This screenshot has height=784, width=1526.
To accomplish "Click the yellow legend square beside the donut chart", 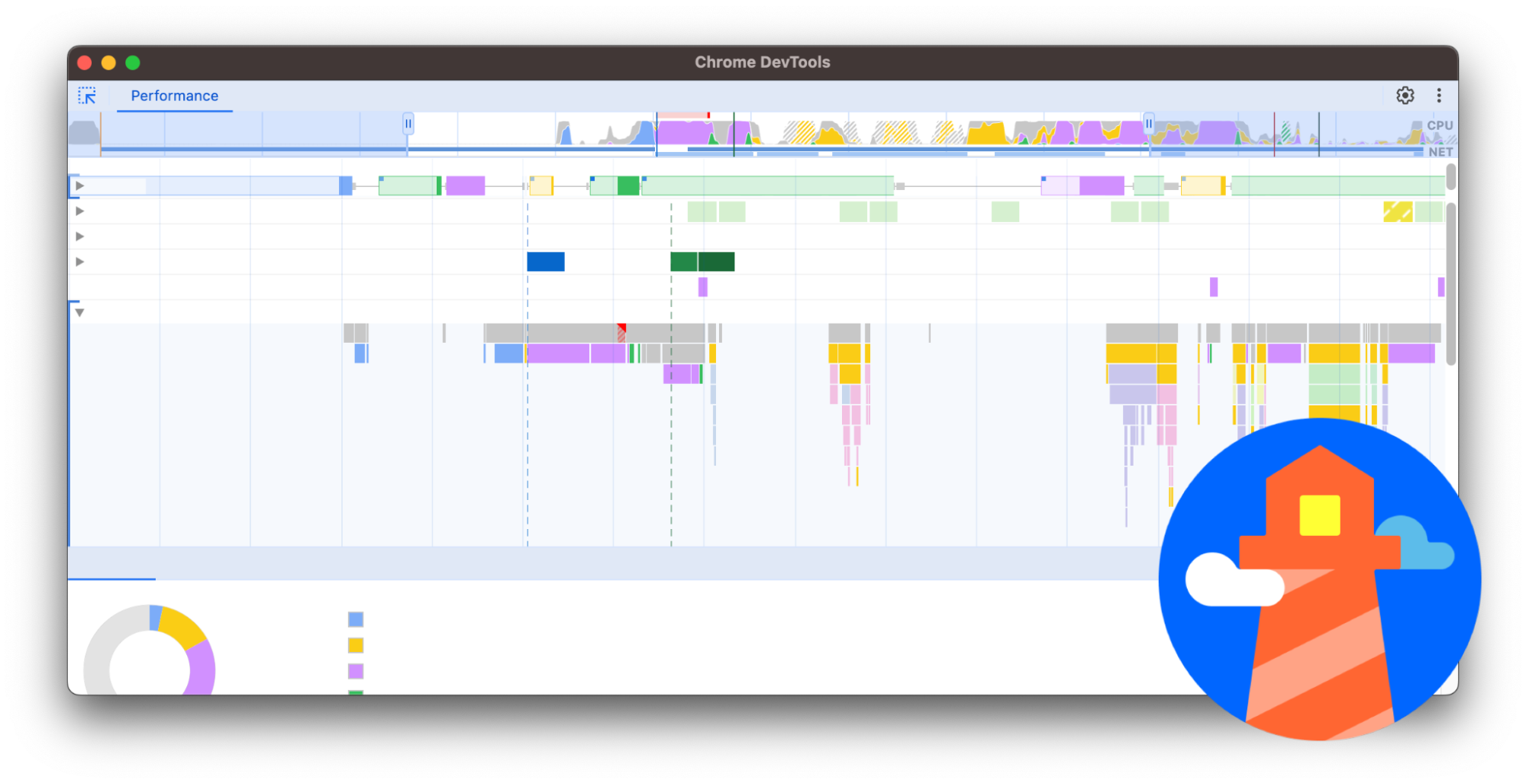I will [x=356, y=645].
